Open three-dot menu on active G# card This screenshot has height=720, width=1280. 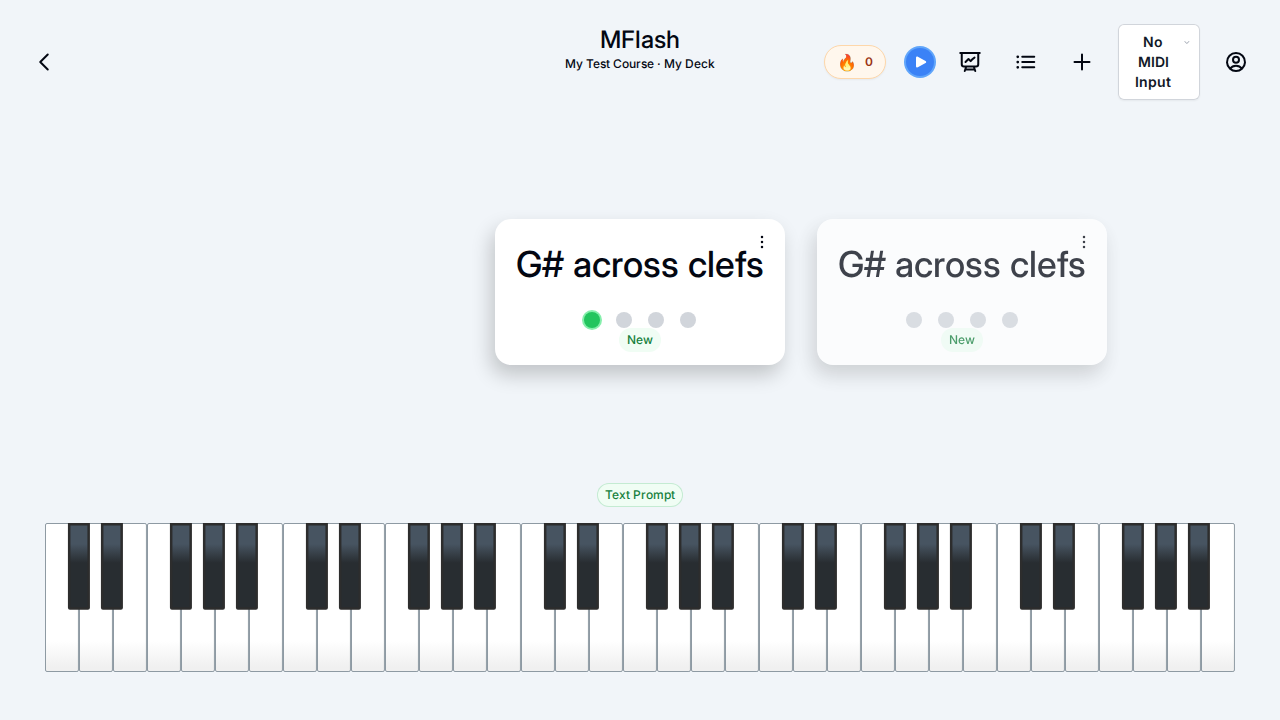762,242
